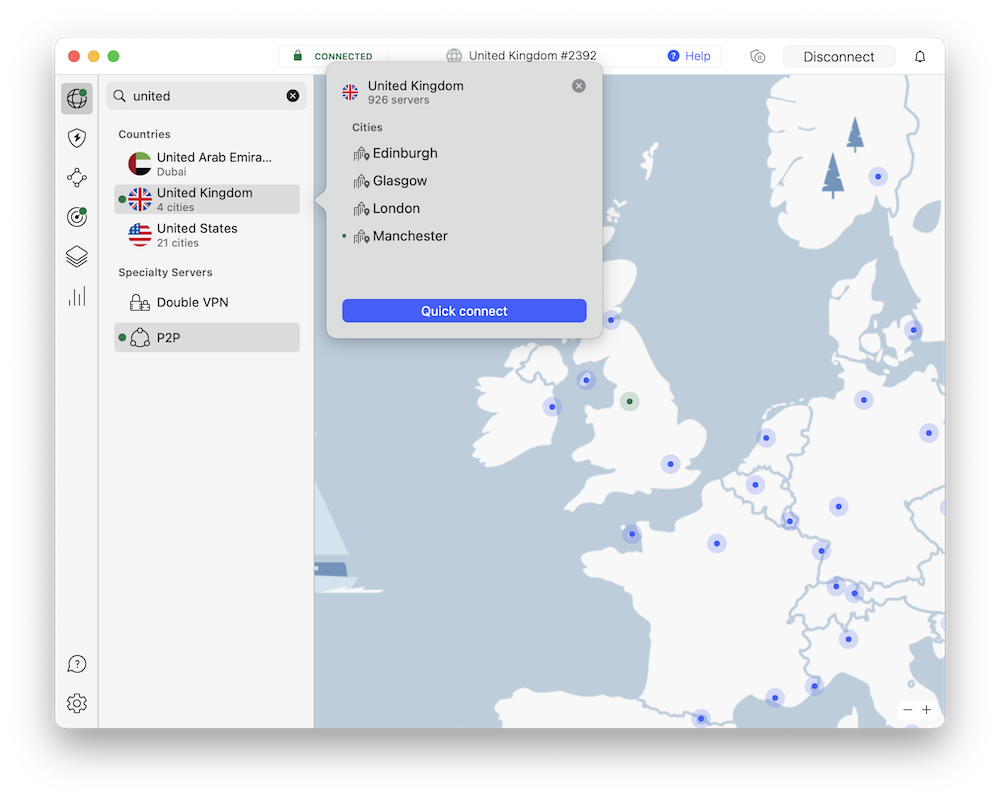Open the Settings gear icon
Viewport: 1000px width, 801px height.
(77, 703)
